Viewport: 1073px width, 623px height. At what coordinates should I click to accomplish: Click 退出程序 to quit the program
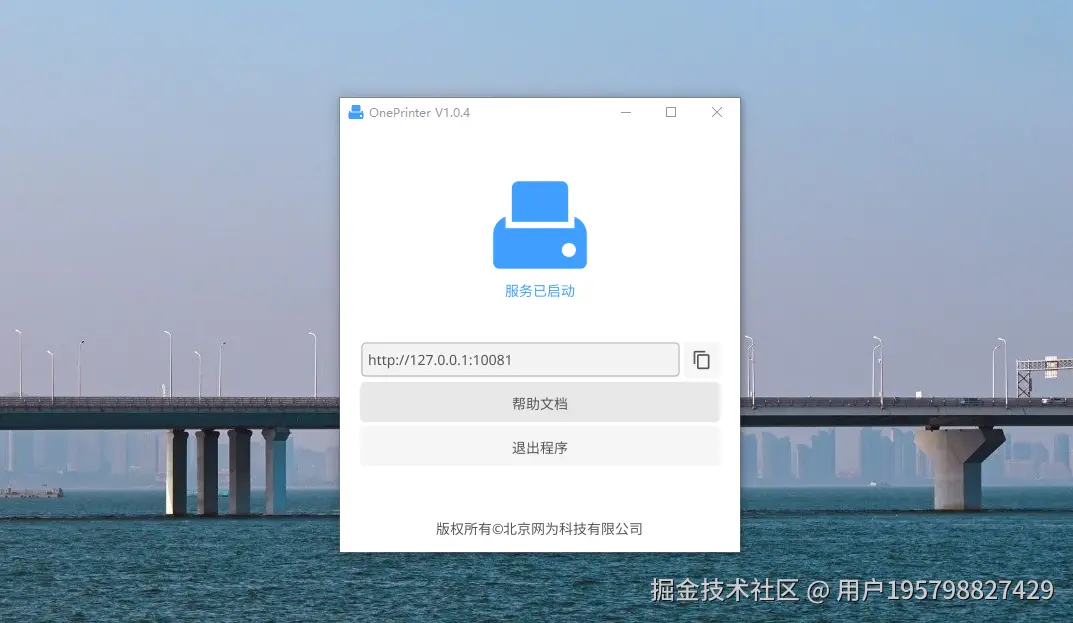pyautogui.click(x=540, y=447)
